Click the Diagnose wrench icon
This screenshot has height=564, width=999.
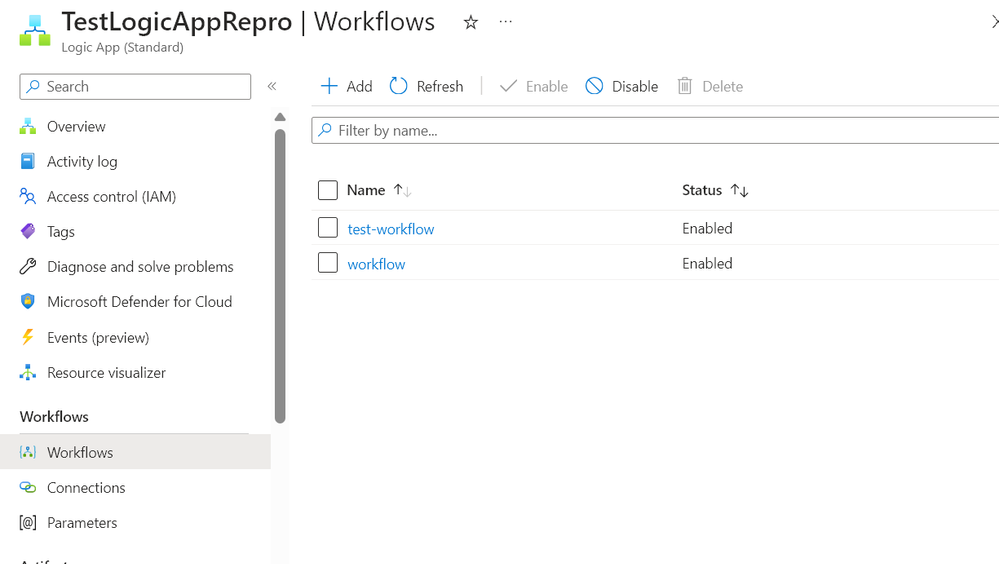click(27, 266)
